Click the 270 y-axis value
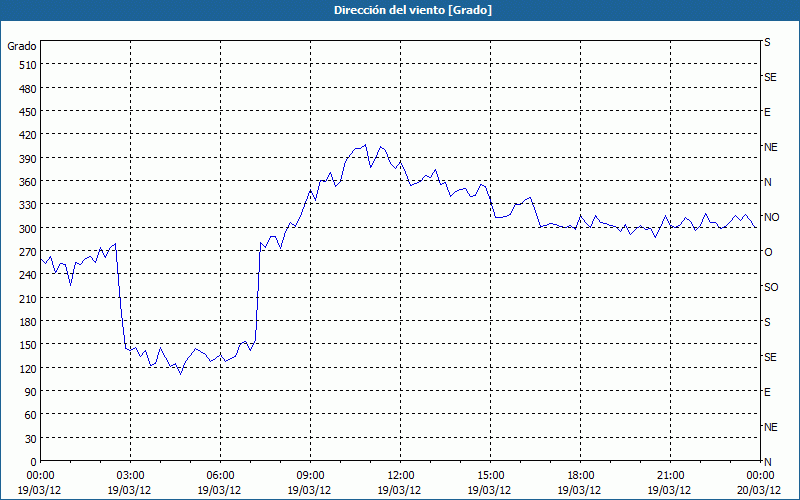 click(29, 252)
